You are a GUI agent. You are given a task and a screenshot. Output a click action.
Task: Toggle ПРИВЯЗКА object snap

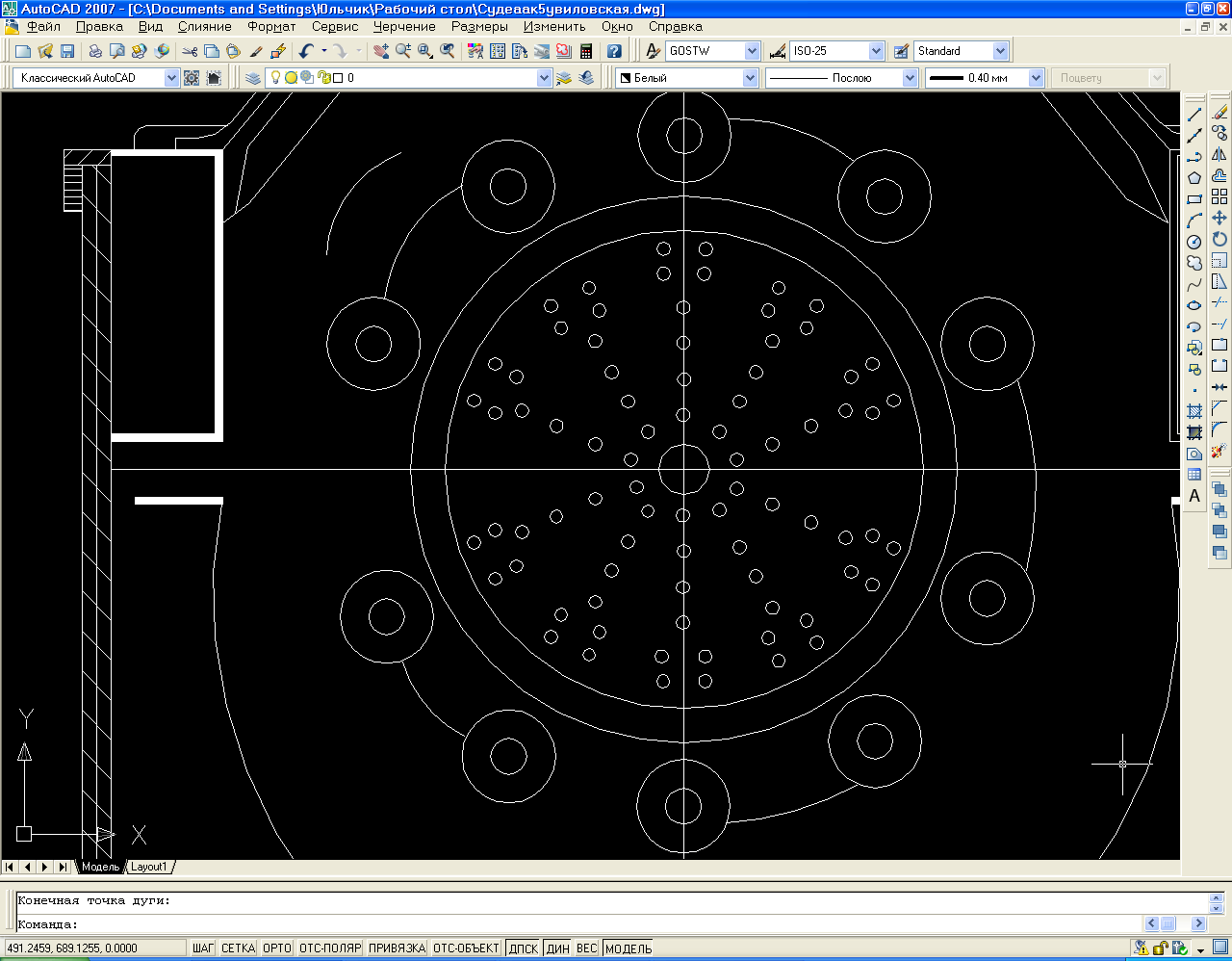(397, 948)
